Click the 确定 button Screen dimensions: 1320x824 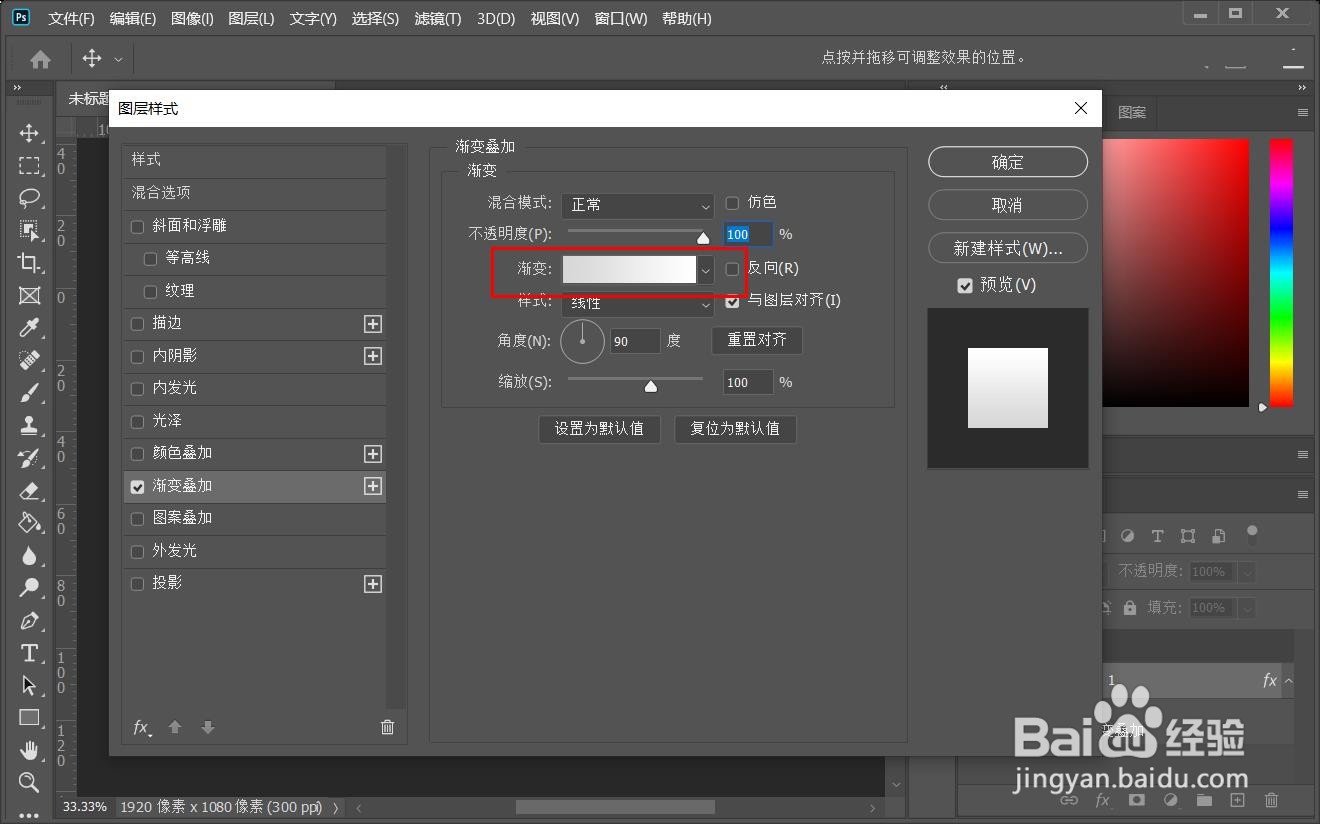point(1008,162)
